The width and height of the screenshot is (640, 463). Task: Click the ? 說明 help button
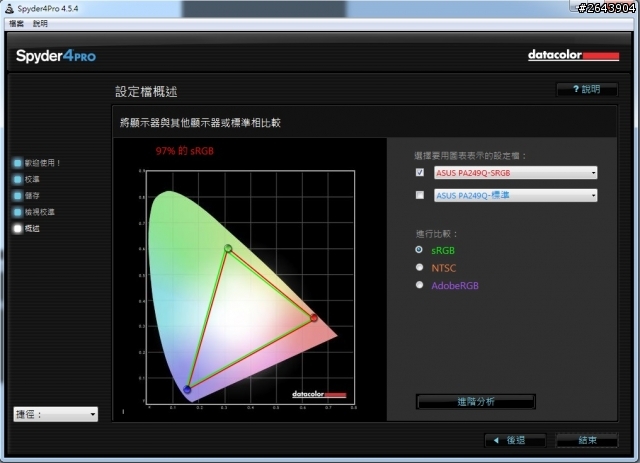point(587,89)
